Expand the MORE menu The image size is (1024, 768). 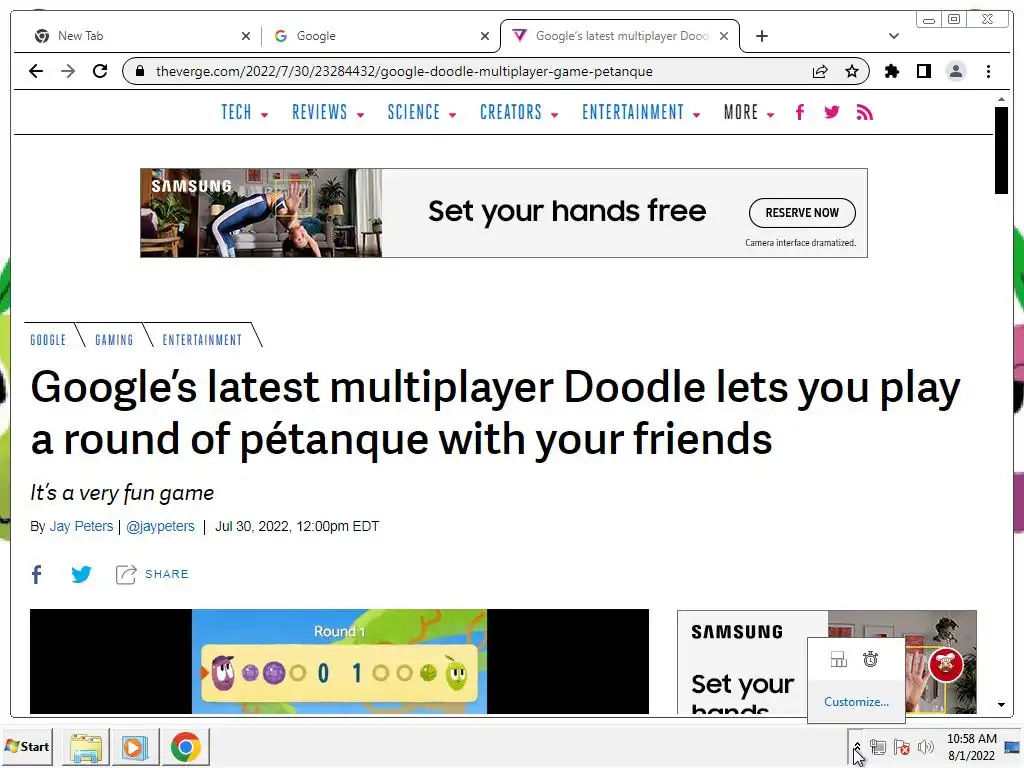748,112
